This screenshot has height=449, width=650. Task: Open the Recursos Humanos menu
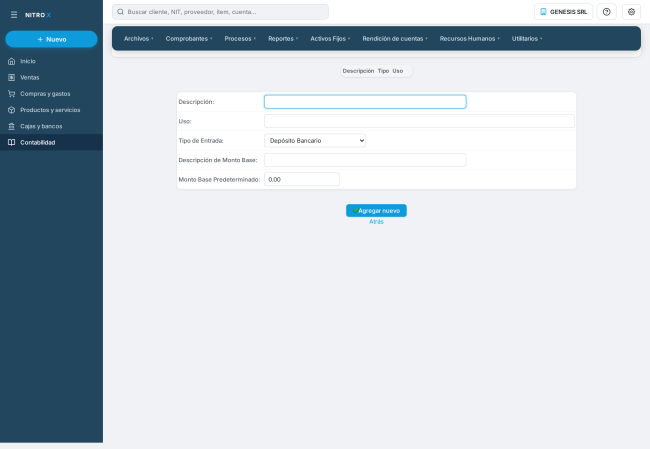click(x=470, y=39)
